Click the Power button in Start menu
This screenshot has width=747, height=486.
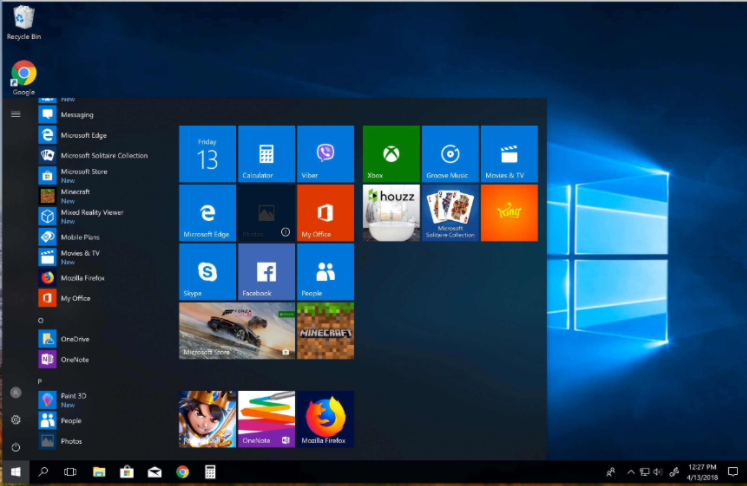tap(16, 447)
